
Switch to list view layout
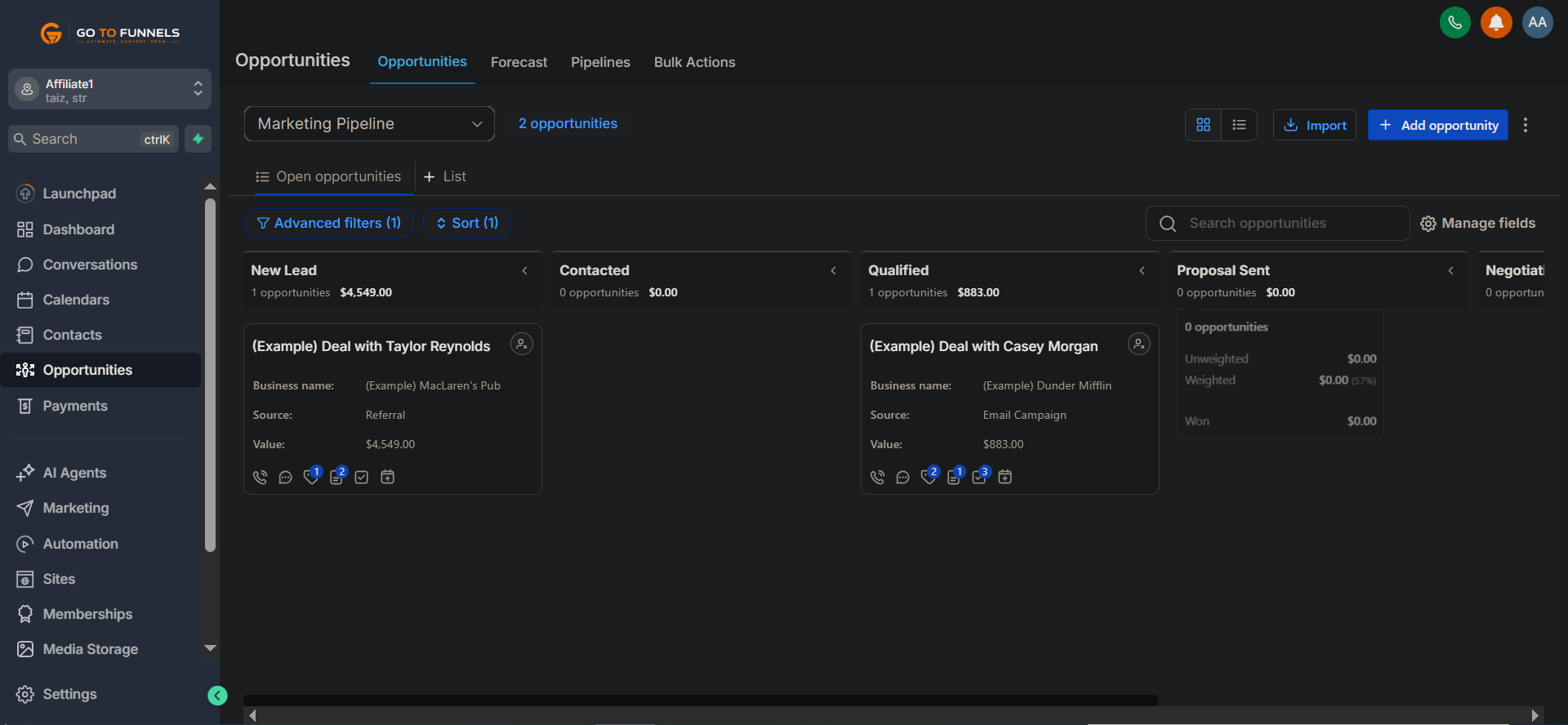coord(1239,125)
